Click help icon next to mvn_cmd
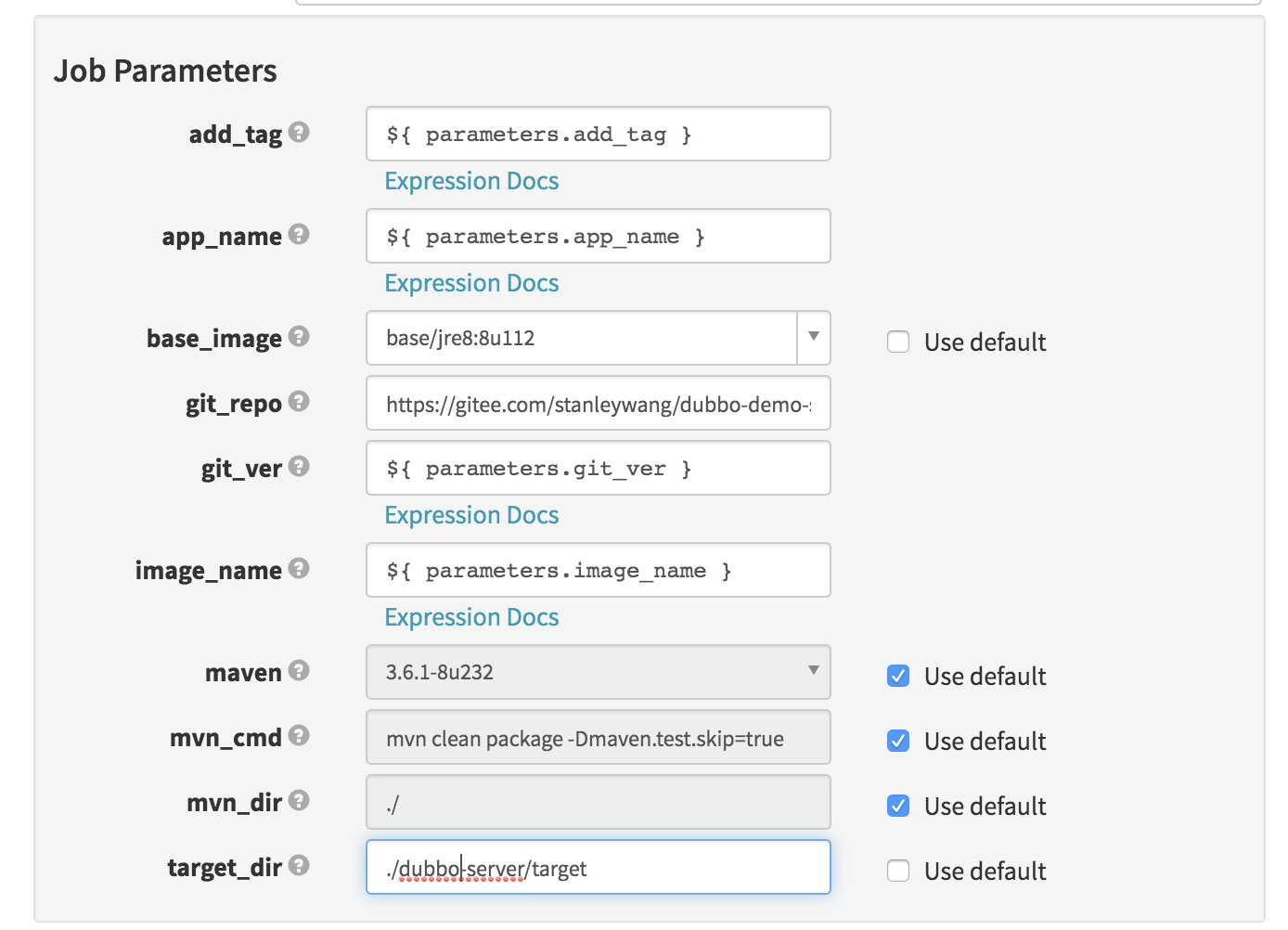Screen dimensions: 1288x930 299,735
